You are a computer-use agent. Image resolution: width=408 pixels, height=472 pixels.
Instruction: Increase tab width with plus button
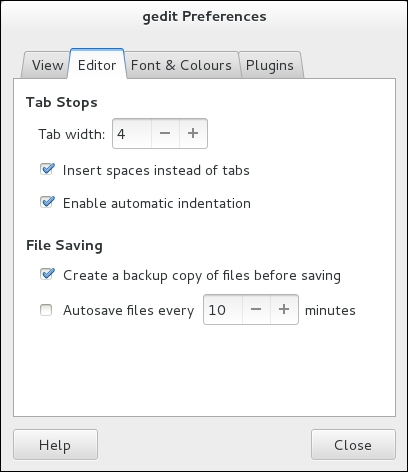click(x=193, y=134)
